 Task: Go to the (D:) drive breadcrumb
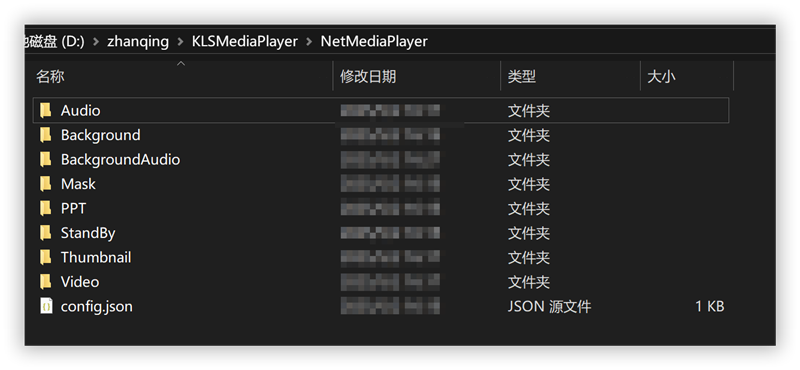[55, 41]
